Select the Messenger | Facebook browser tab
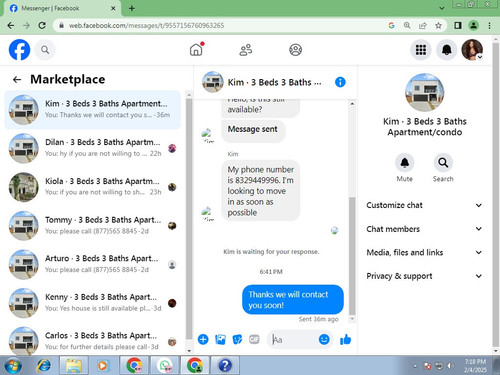This screenshot has width=500, height=375. pos(62,8)
